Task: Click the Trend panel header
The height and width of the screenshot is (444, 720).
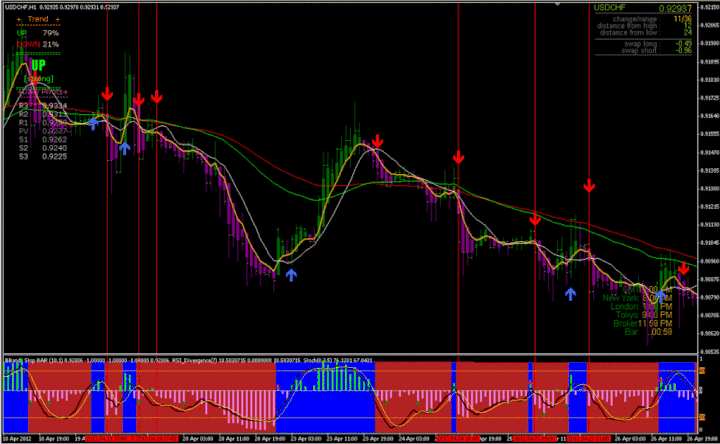Action: pyautogui.click(x=38, y=19)
